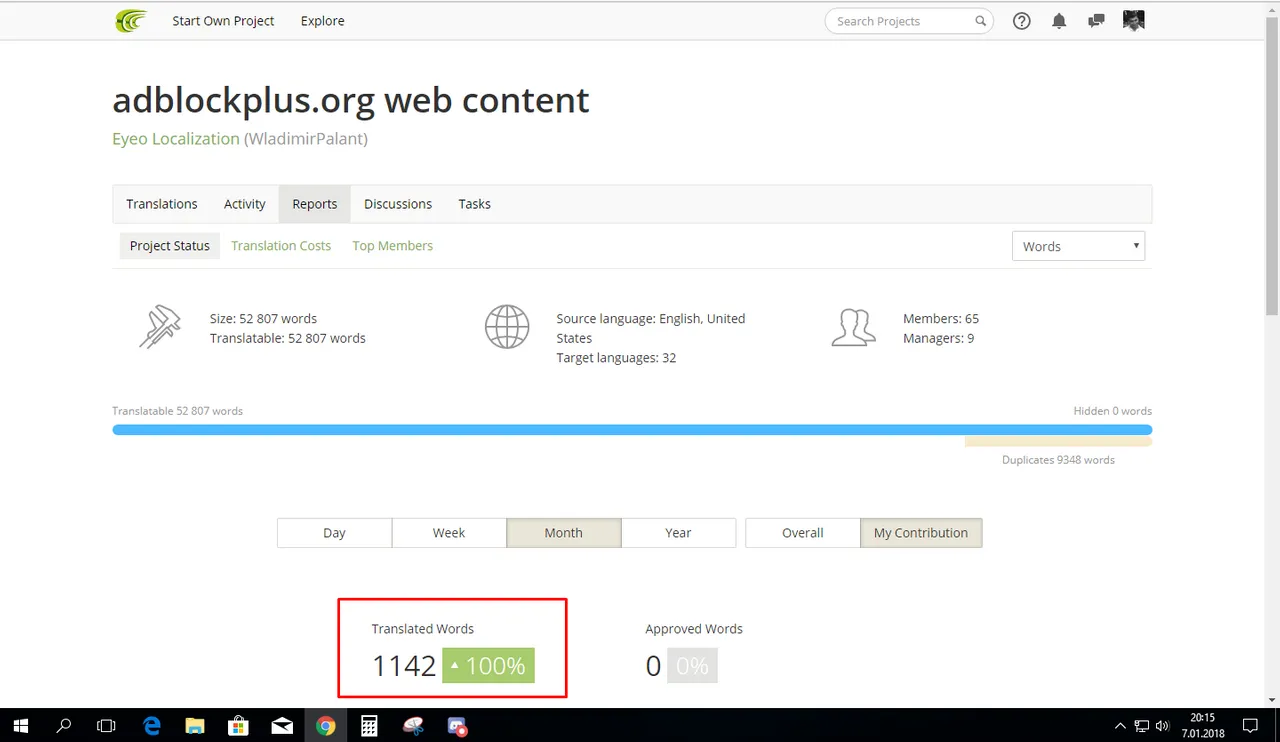Screen dimensions: 1280x742
Task: Select Month time period
Action: [564, 533]
